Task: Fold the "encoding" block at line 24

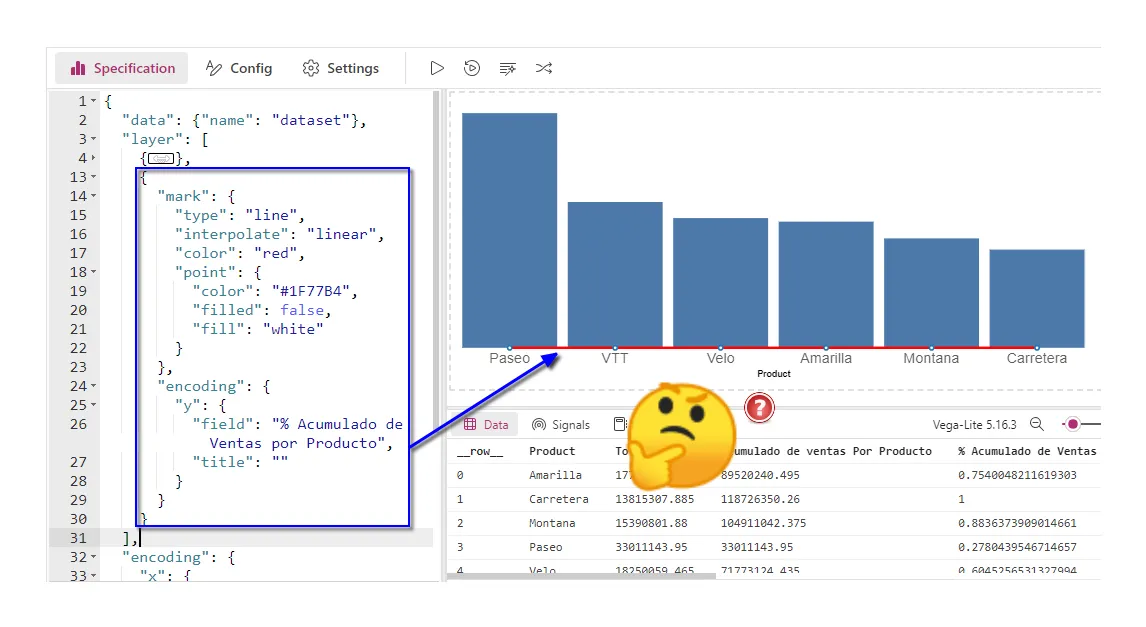Action: tap(94, 386)
